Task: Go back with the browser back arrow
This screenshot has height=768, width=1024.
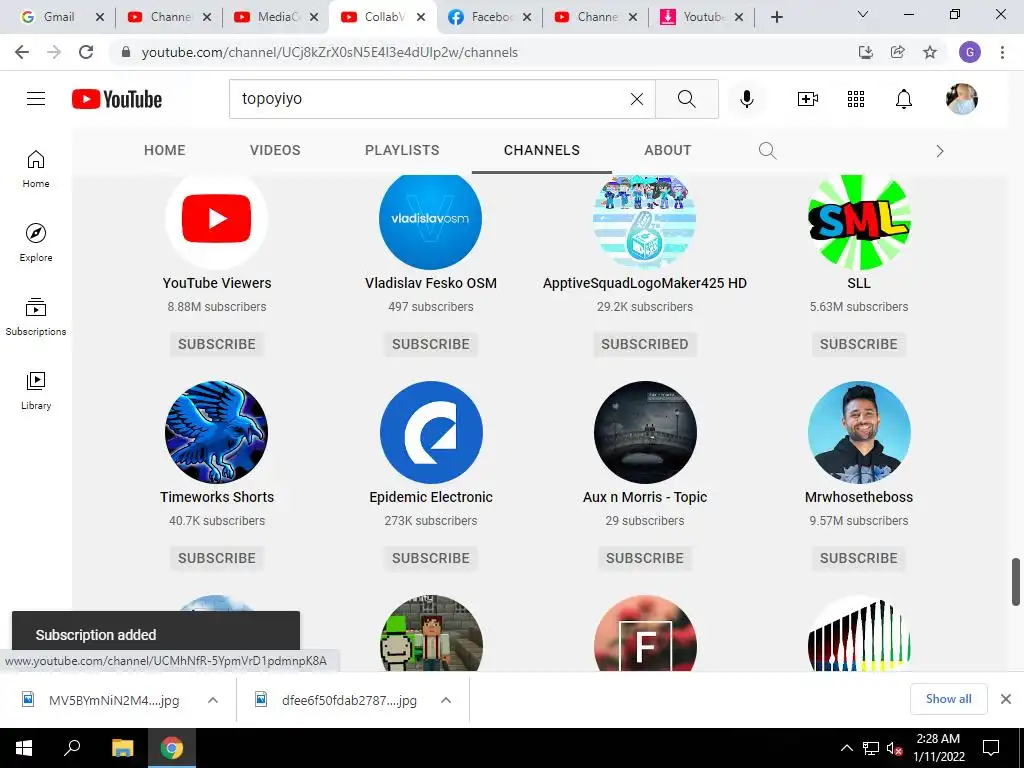Action: 22,52
